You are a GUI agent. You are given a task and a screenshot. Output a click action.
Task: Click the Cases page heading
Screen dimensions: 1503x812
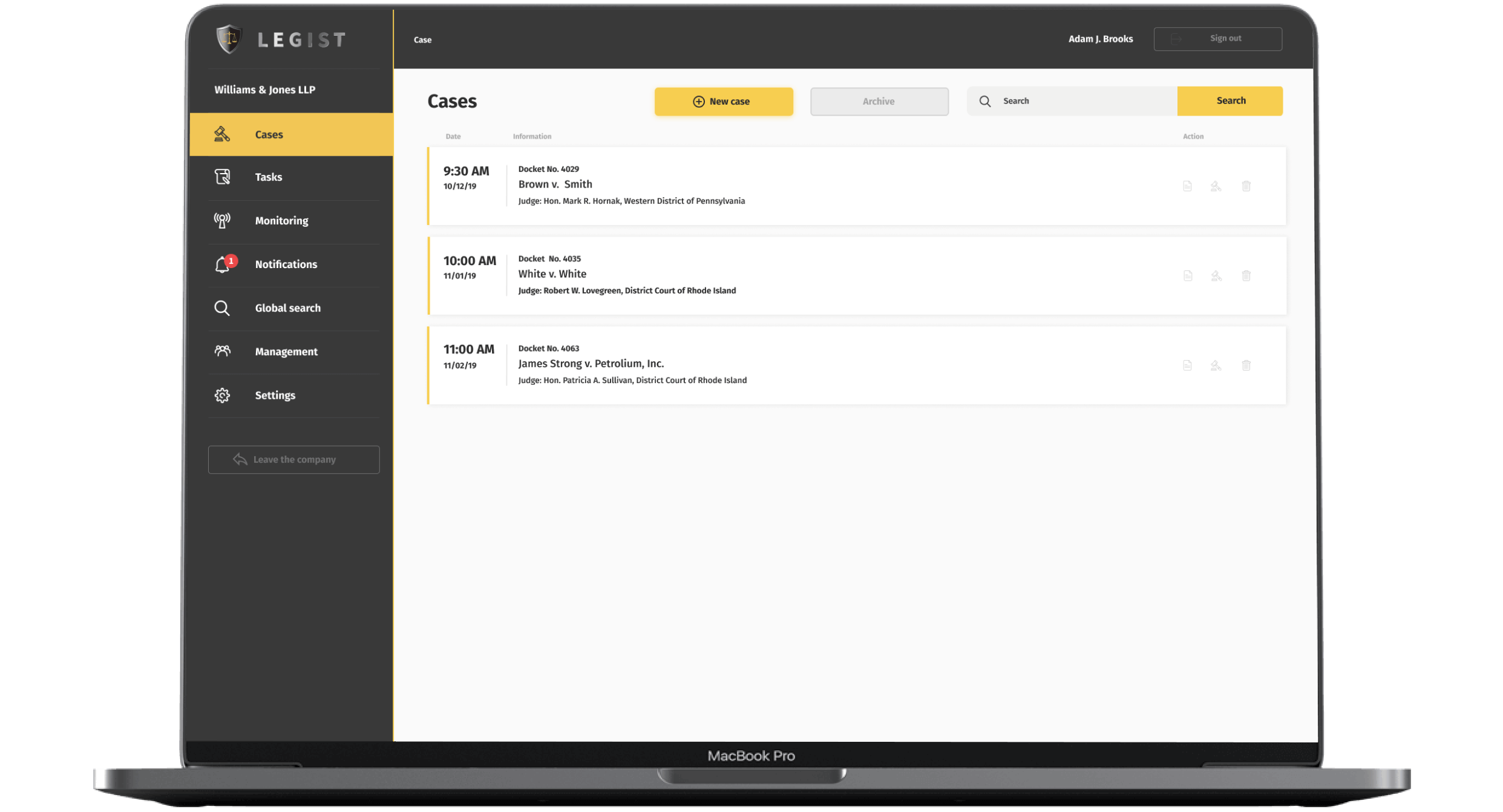(452, 101)
